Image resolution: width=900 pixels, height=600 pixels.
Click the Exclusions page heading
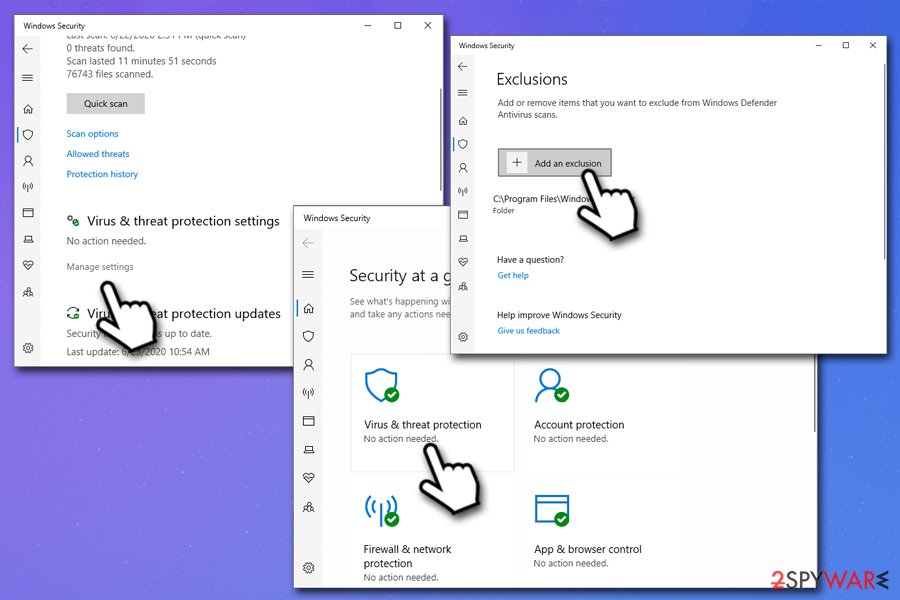[532, 79]
